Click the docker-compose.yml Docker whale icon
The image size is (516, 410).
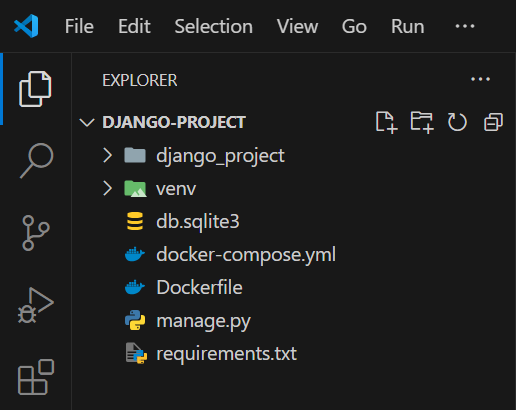[x=135, y=254]
